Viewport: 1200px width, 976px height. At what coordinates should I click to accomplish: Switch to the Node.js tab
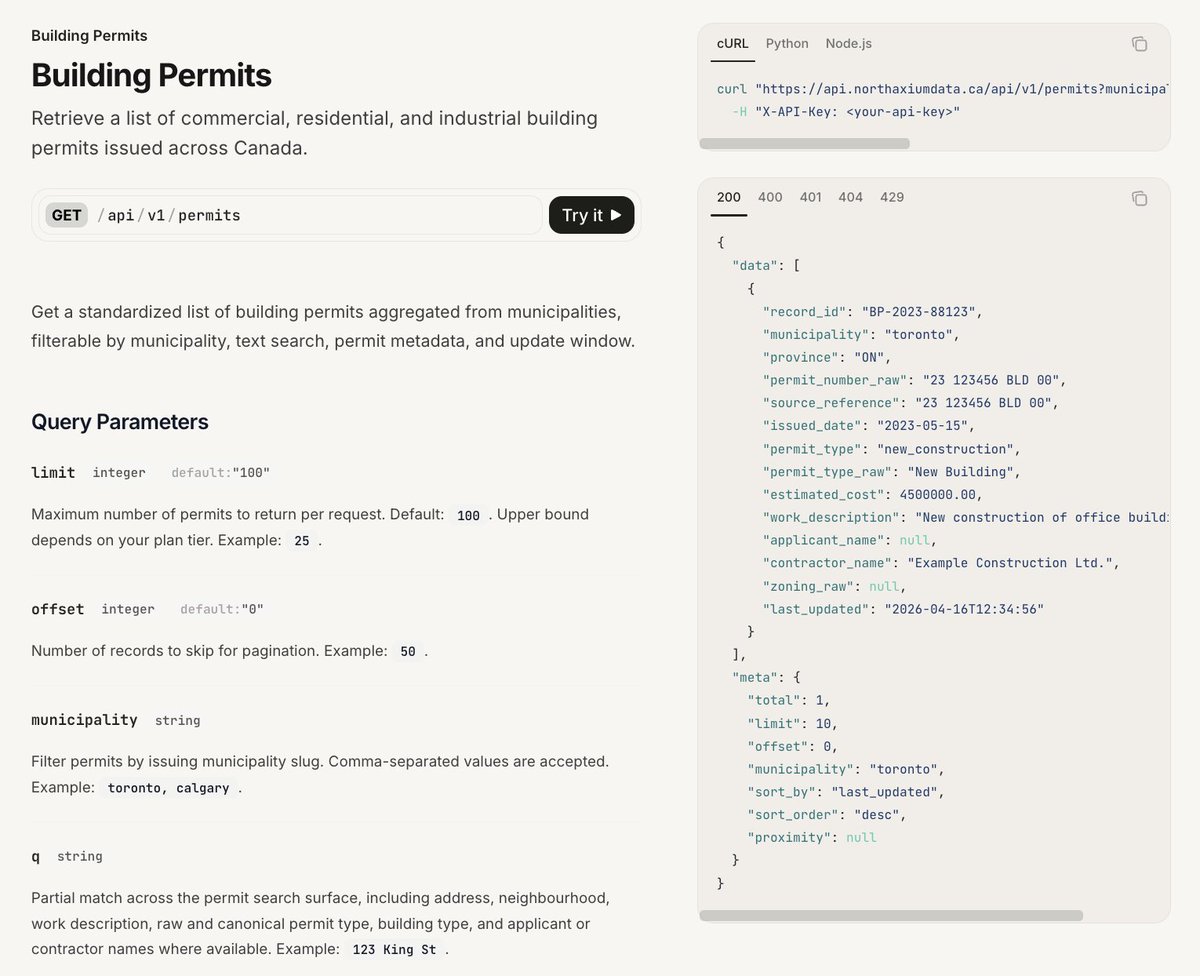pos(849,44)
